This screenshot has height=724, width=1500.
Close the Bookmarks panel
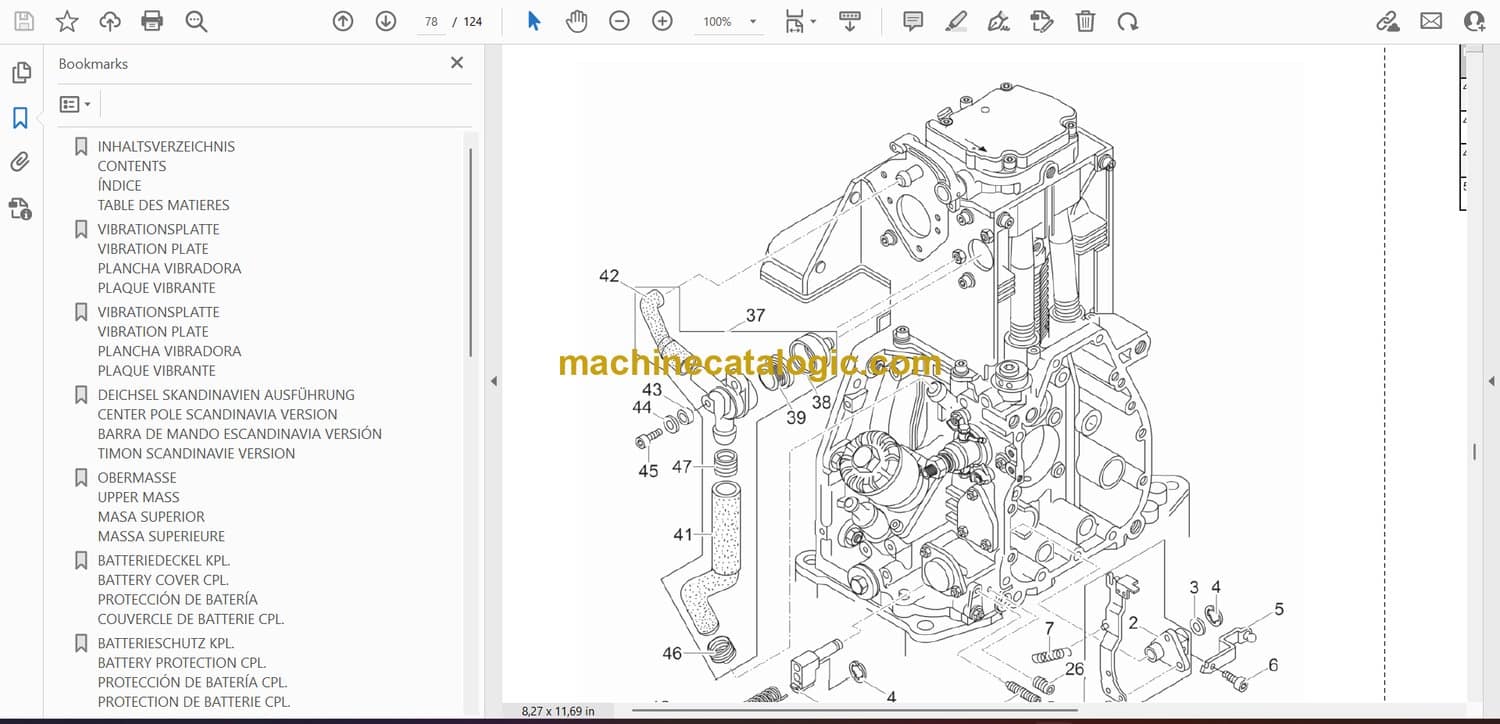pyautogui.click(x=457, y=63)
